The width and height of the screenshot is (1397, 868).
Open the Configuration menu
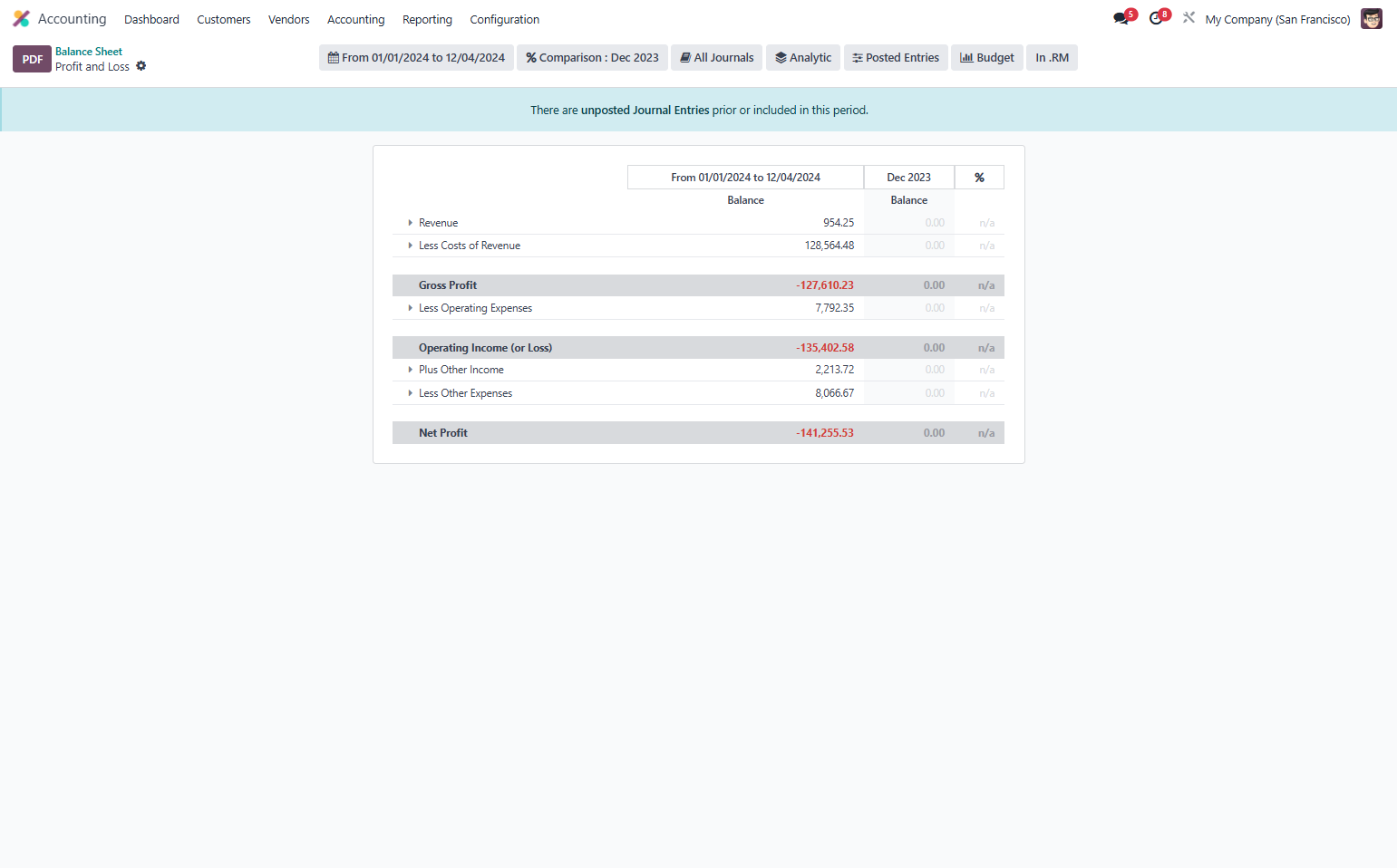click(x=505, y=19)
